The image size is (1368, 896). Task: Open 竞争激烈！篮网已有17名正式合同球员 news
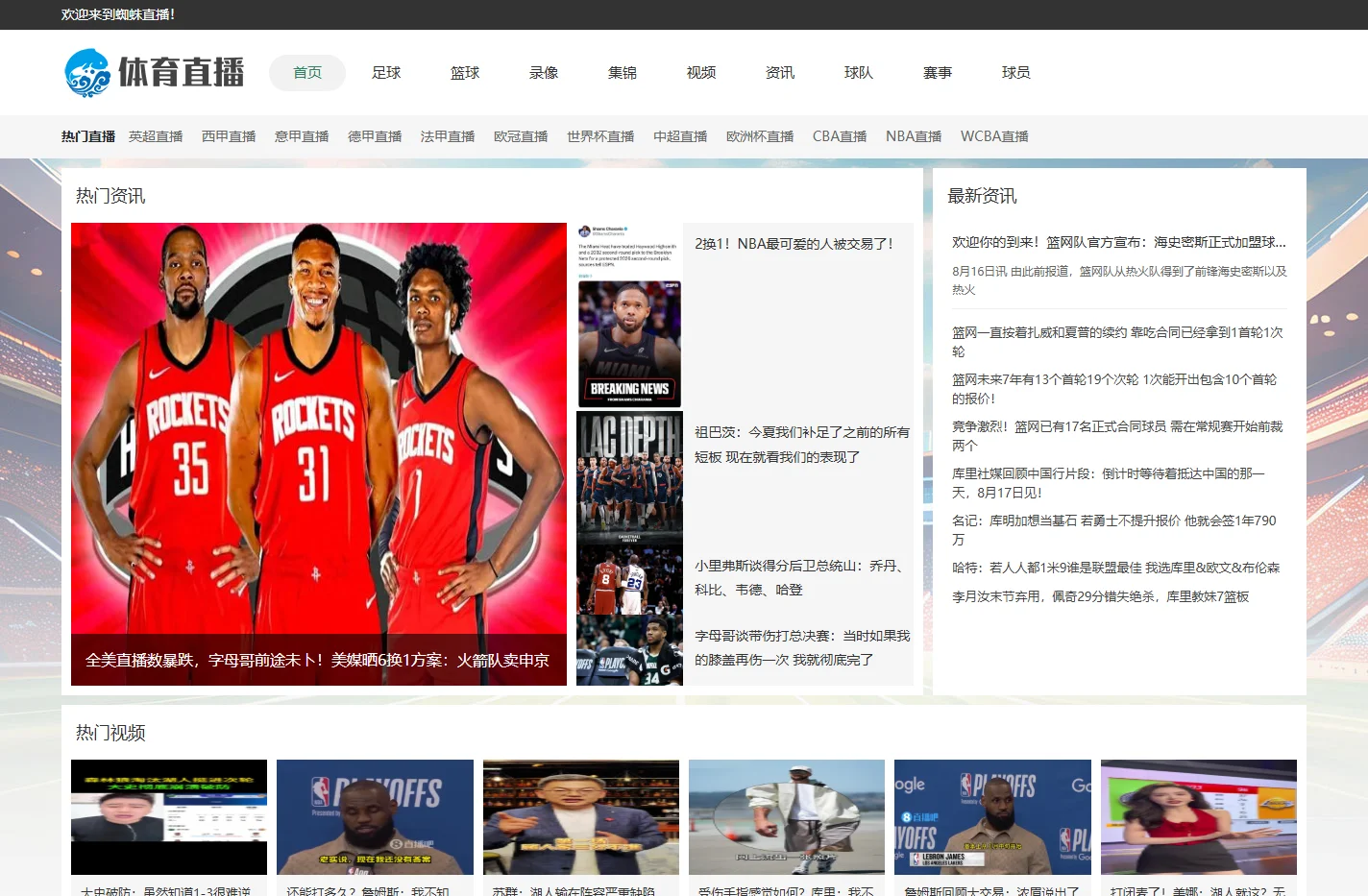(1118, 436)
